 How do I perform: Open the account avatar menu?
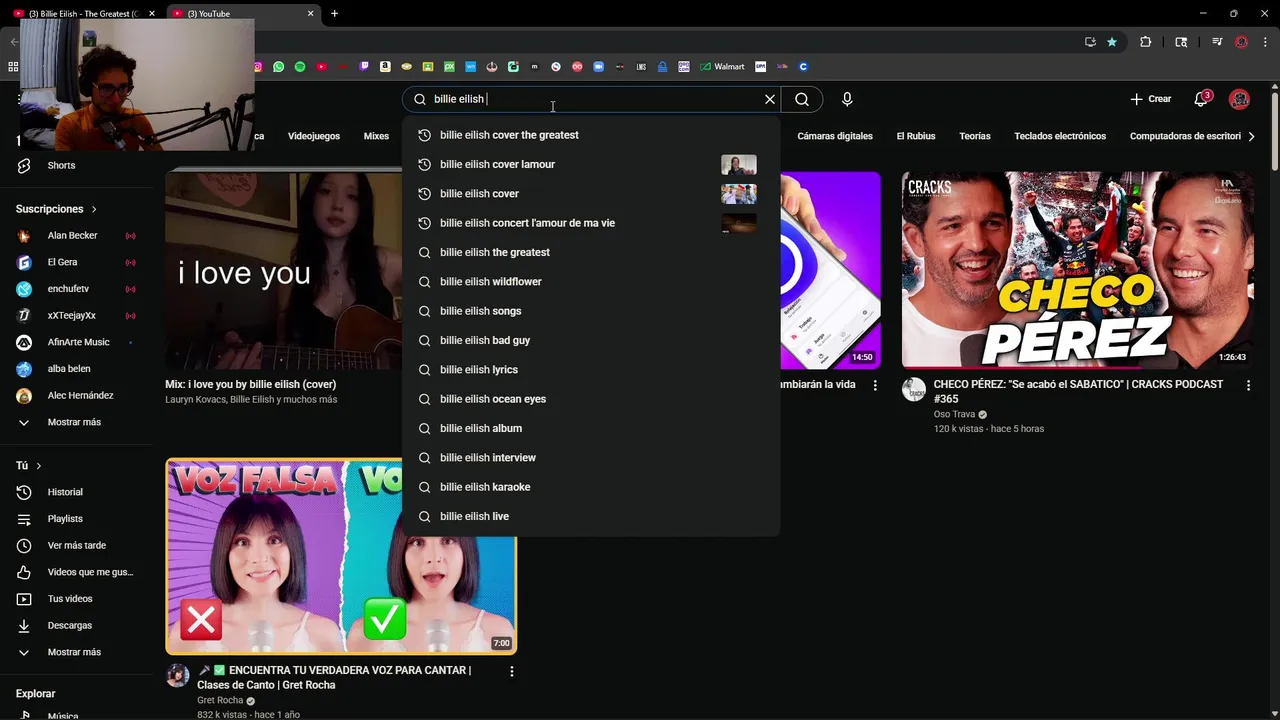coord(1240,99)
